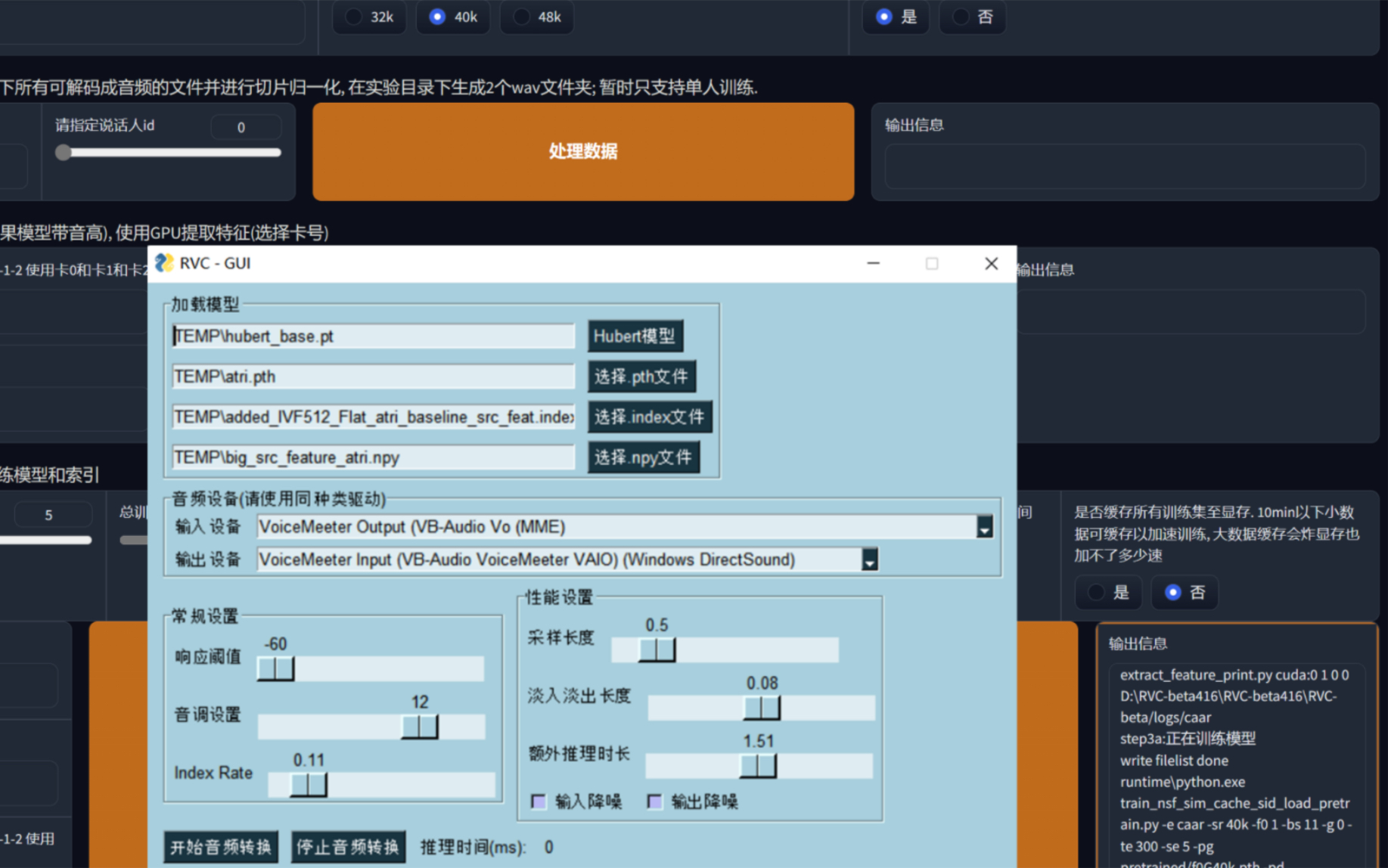Stop conversion with 停止音频转换 button
Image resolution: width=1388 pixels, height=868 pixels.
click(348, 847)
